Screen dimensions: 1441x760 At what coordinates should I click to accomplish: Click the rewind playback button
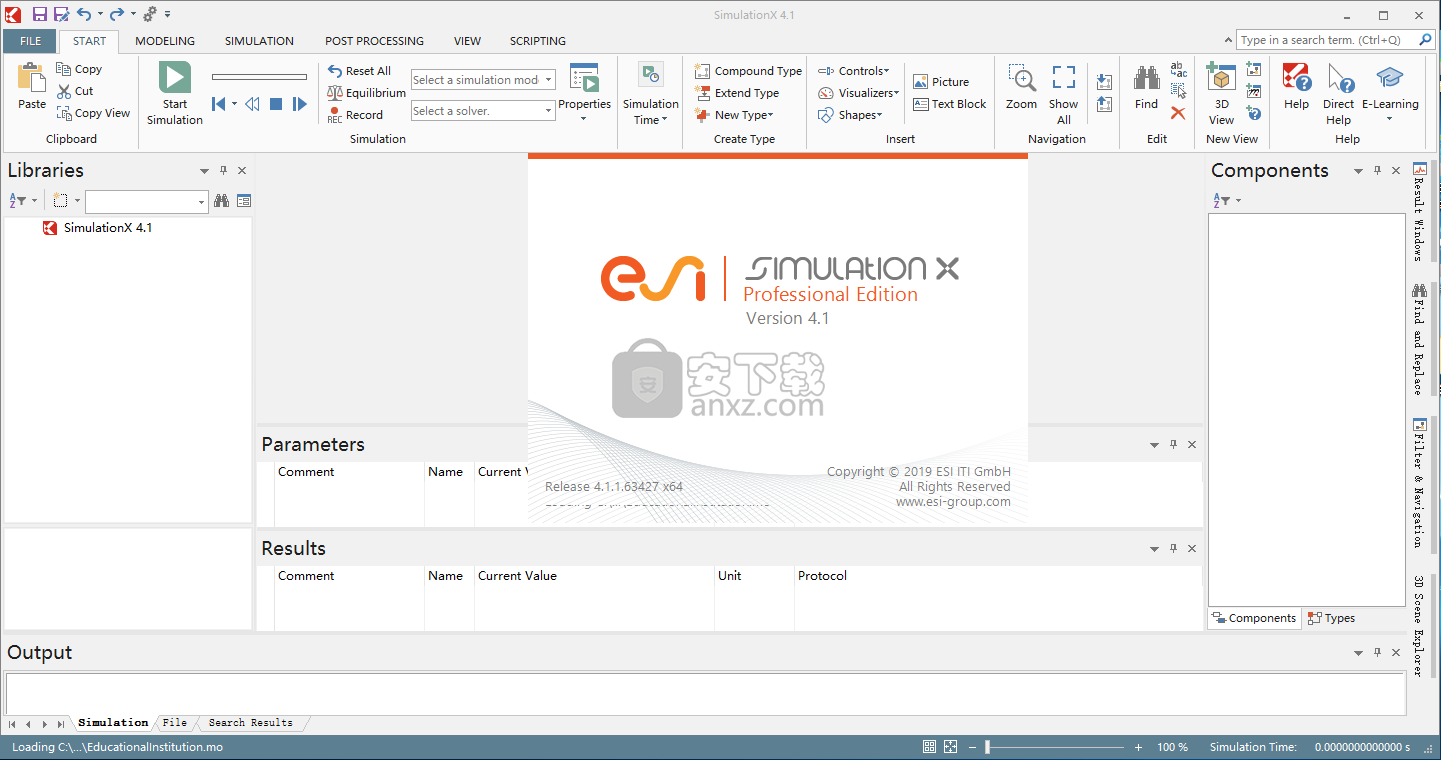[252, 104]
